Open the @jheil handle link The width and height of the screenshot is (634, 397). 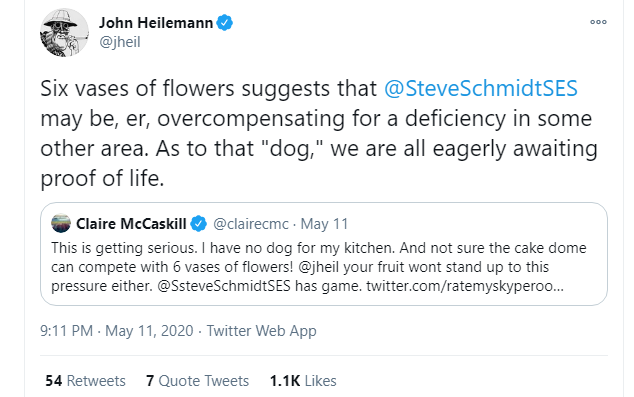point(120,42)
